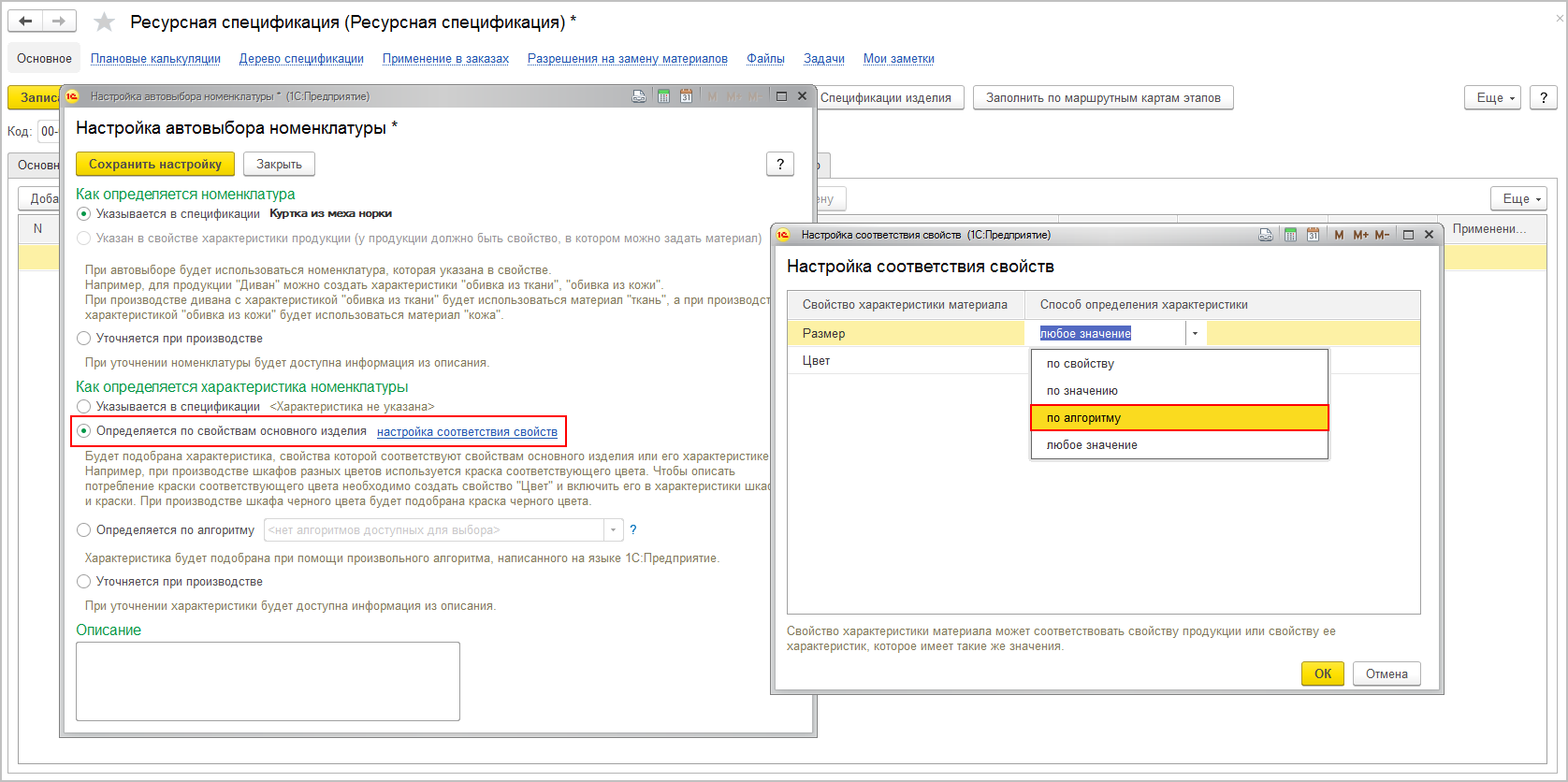Click 'Спецификации изделия' button
Image resolution: width=1568 pixels, height=782 pixels.
click(x=887, y=97)
